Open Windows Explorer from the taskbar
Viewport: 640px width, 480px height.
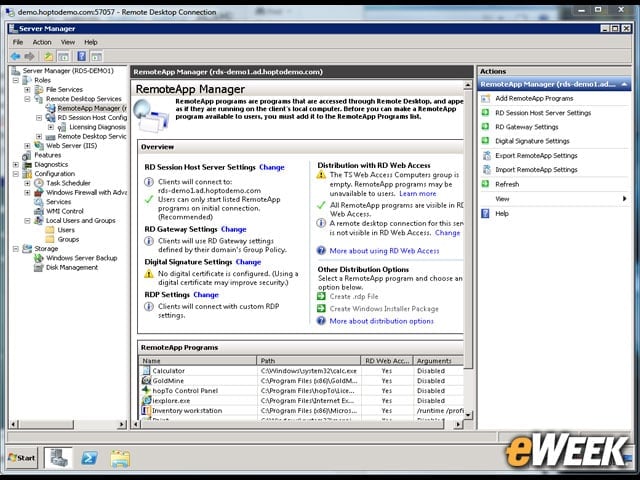[120, 458]
